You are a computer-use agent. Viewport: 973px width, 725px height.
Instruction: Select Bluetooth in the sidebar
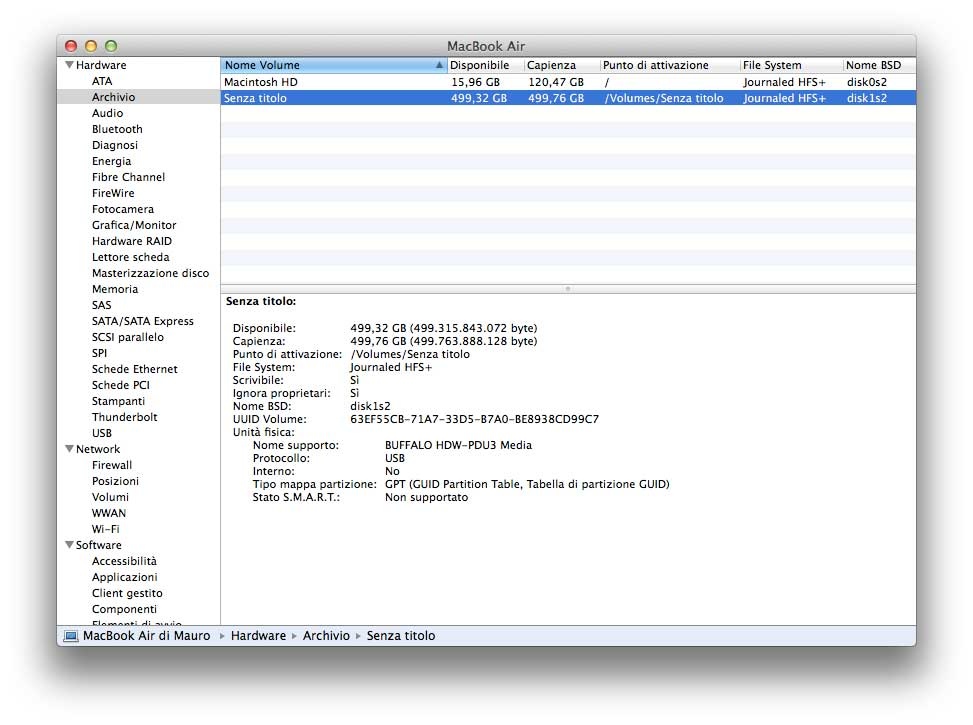(117, 129)
